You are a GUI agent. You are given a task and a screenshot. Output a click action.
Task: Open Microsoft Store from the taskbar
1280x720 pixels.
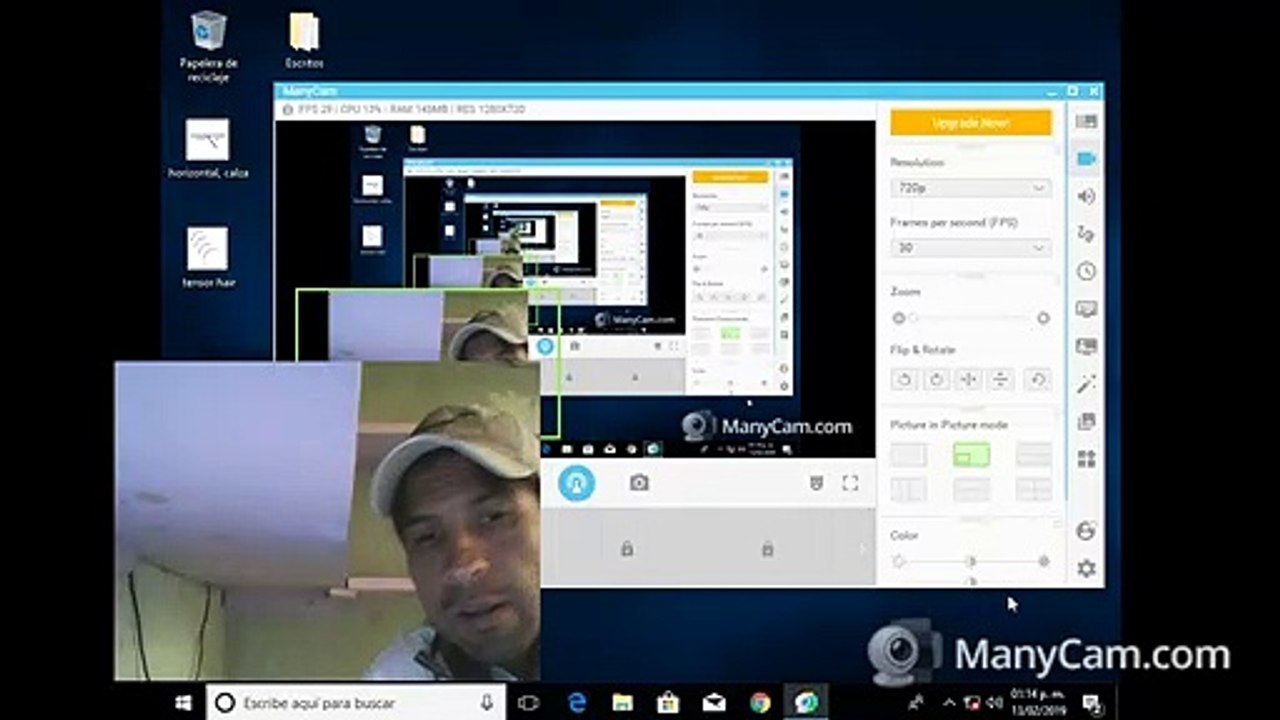(x=668, y=703)
